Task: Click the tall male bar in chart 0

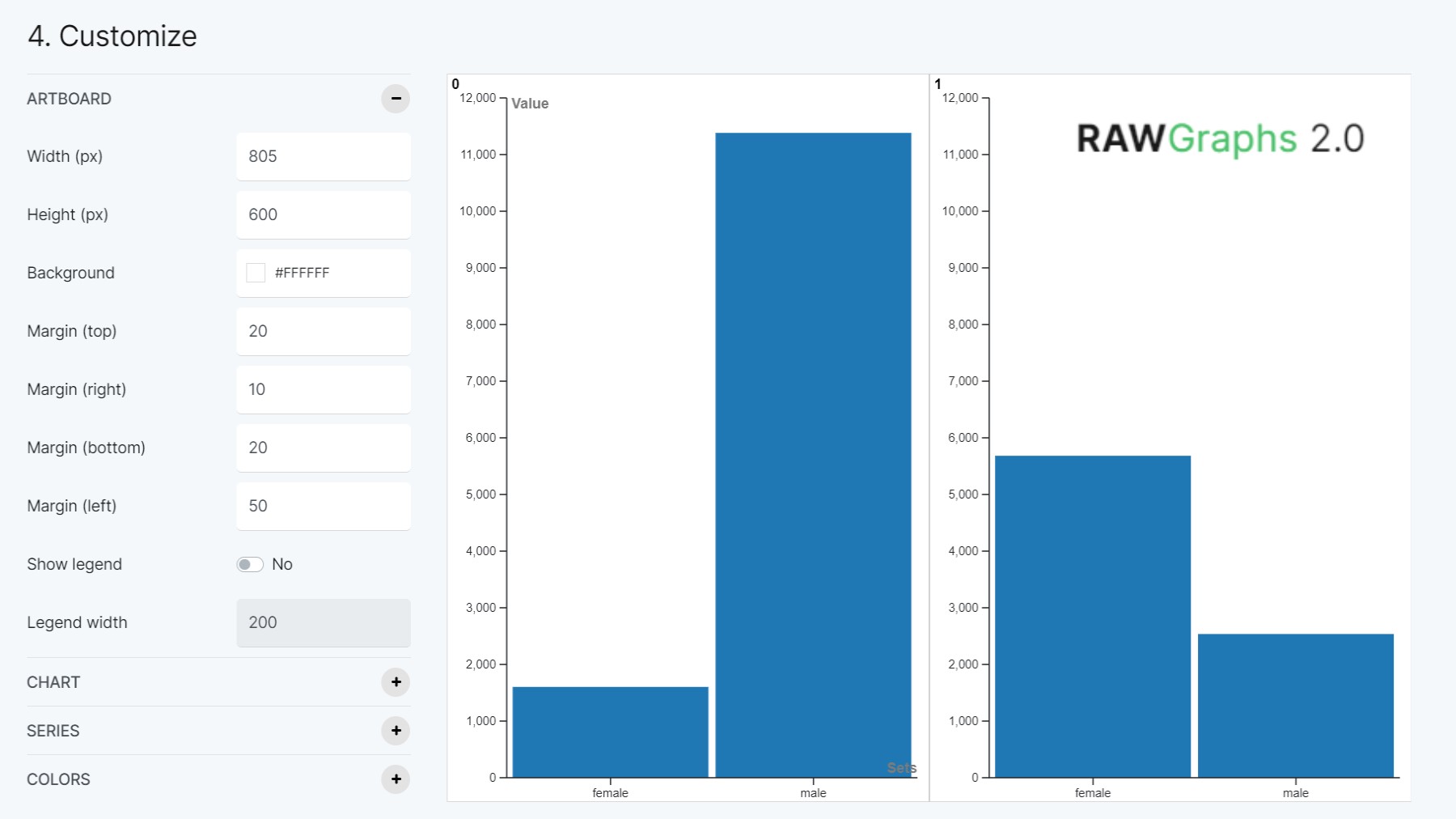Action: coord(813,453)
